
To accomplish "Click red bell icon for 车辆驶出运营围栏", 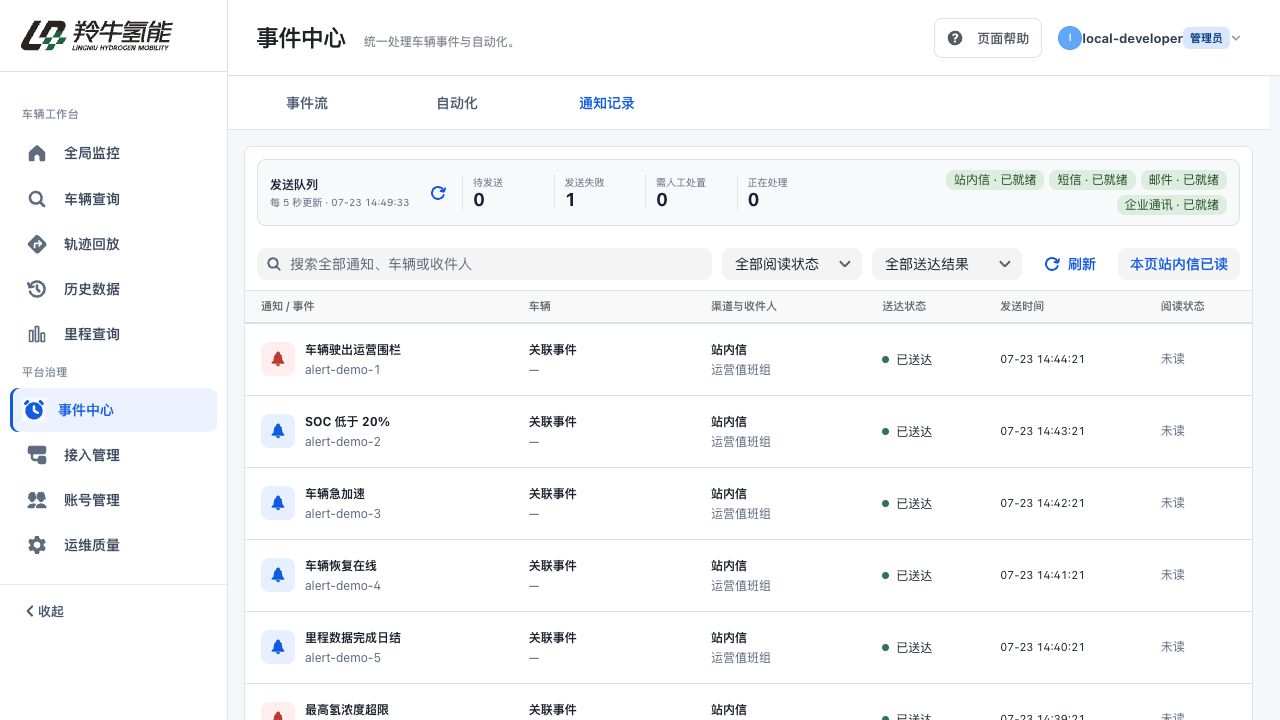I will click(x=278, y=359).
